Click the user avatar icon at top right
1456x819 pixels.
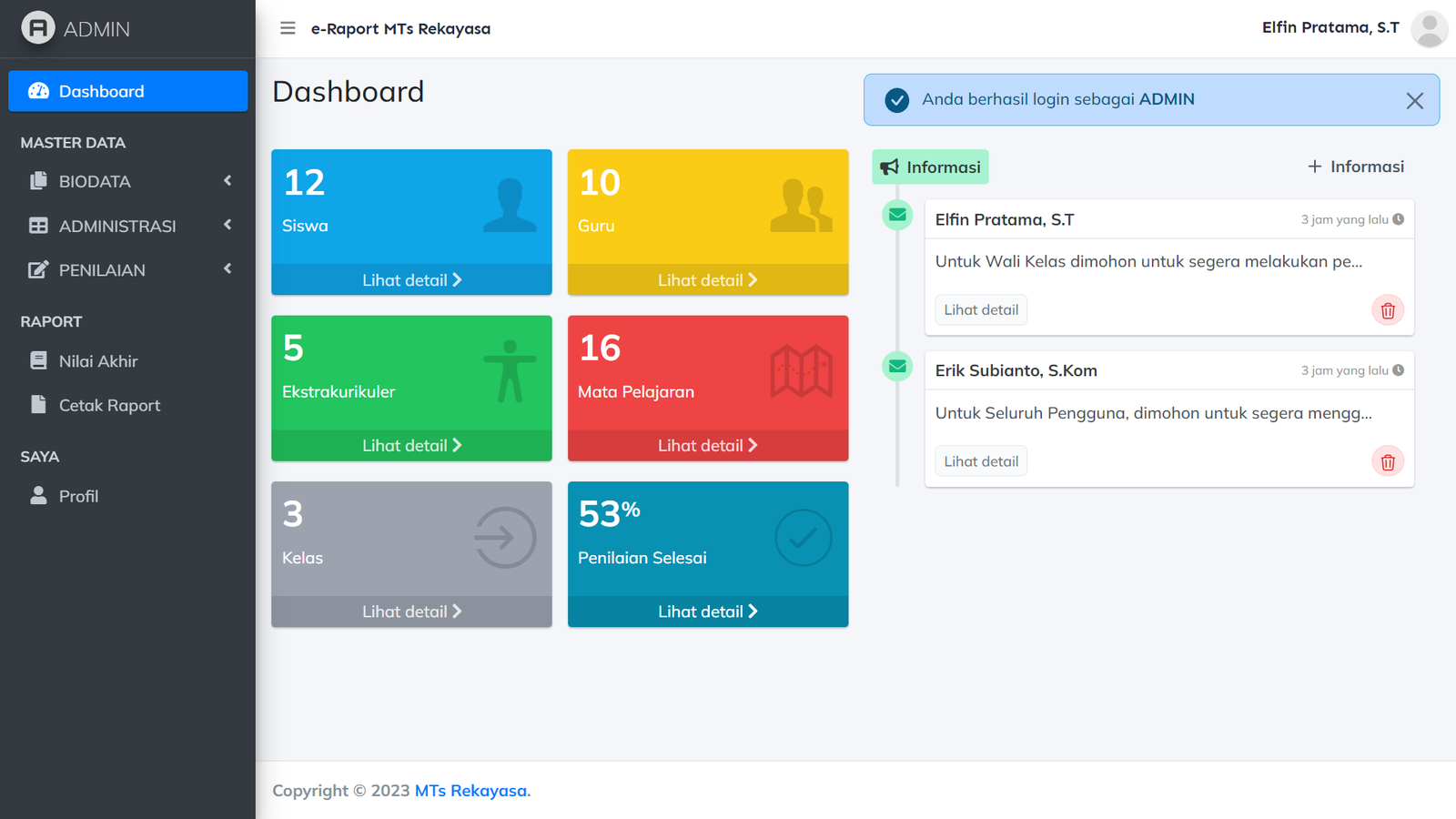1429,28
